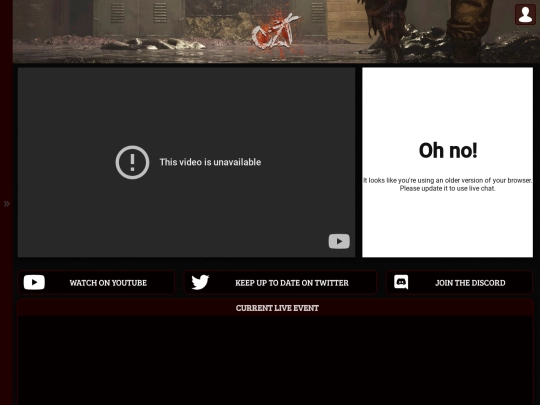Open Watch on YouTube link
The image size is (540, 405).
pyautogui.click(x=96, y=282)
